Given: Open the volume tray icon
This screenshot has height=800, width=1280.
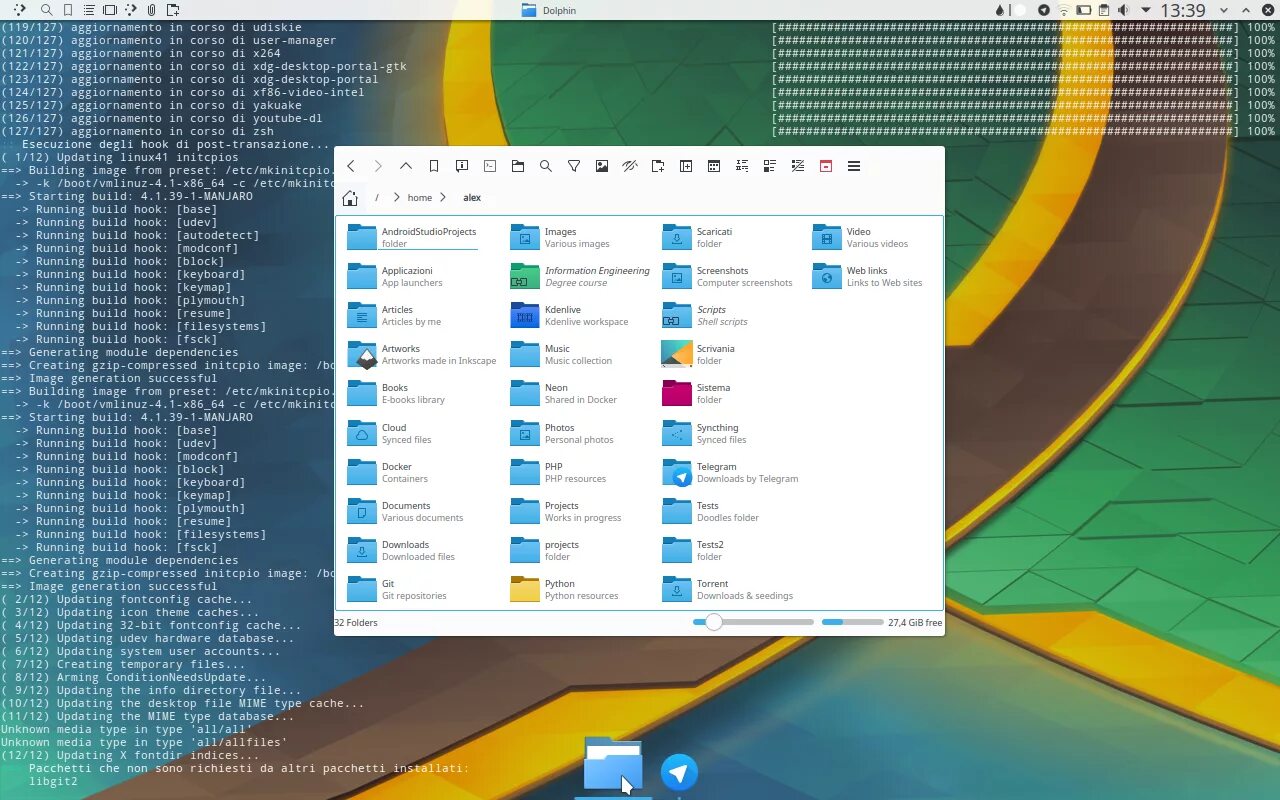Looking at the screenshot, I should click(x=1123, y=10).
